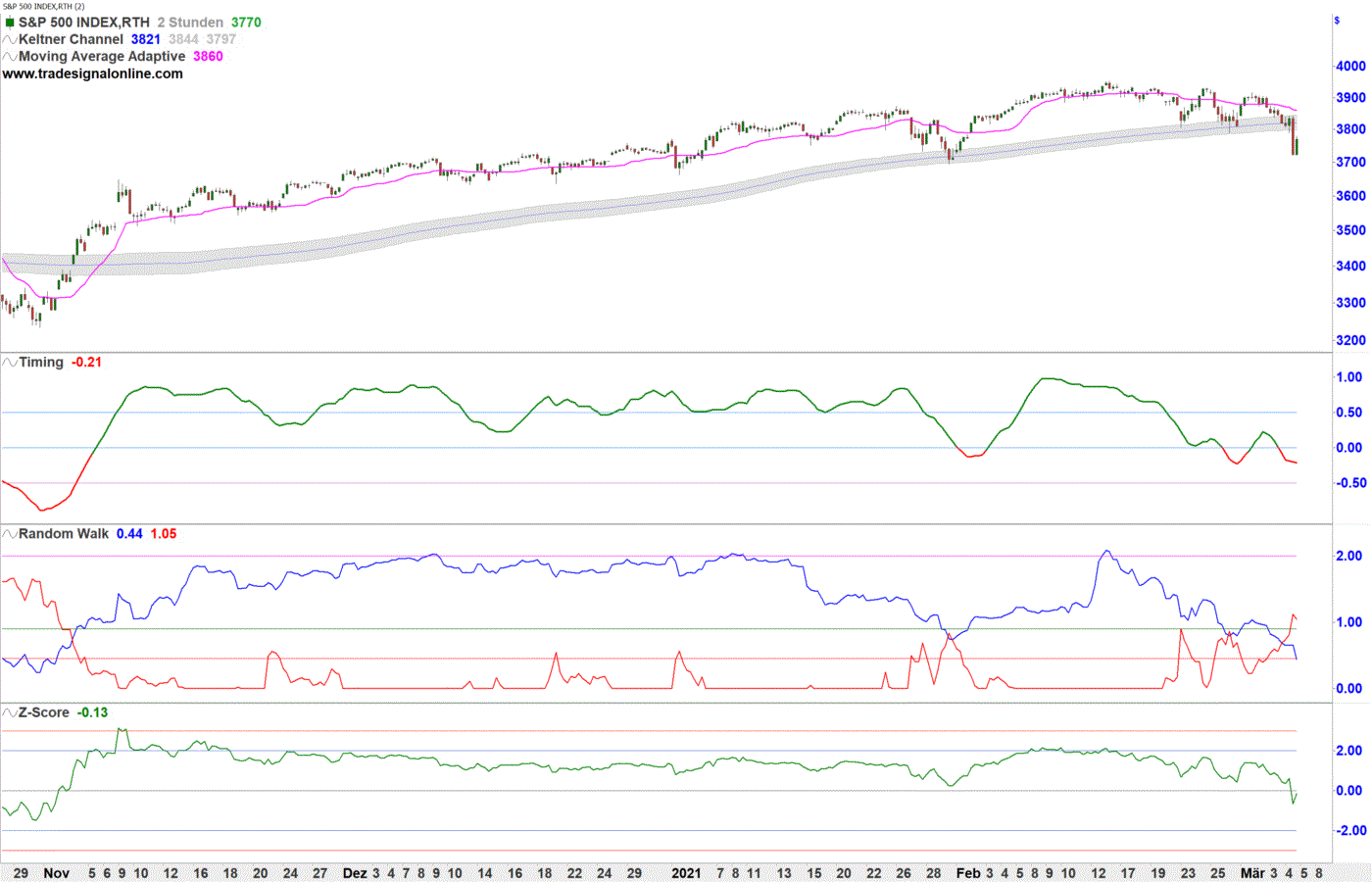
Task: Click the 'Feb' month marker on time axis
Action: [968, 873]
